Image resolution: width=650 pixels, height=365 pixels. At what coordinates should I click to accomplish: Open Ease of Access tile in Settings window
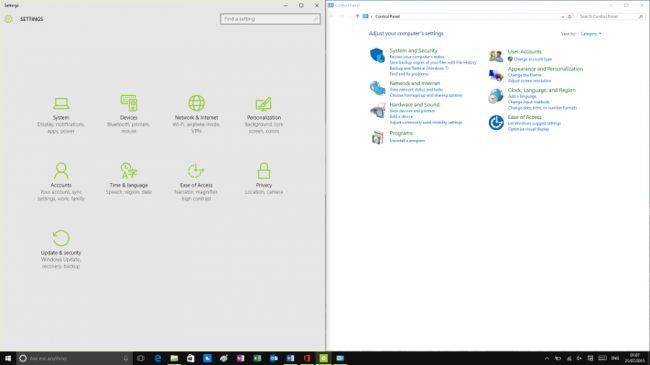coord(196,182)
